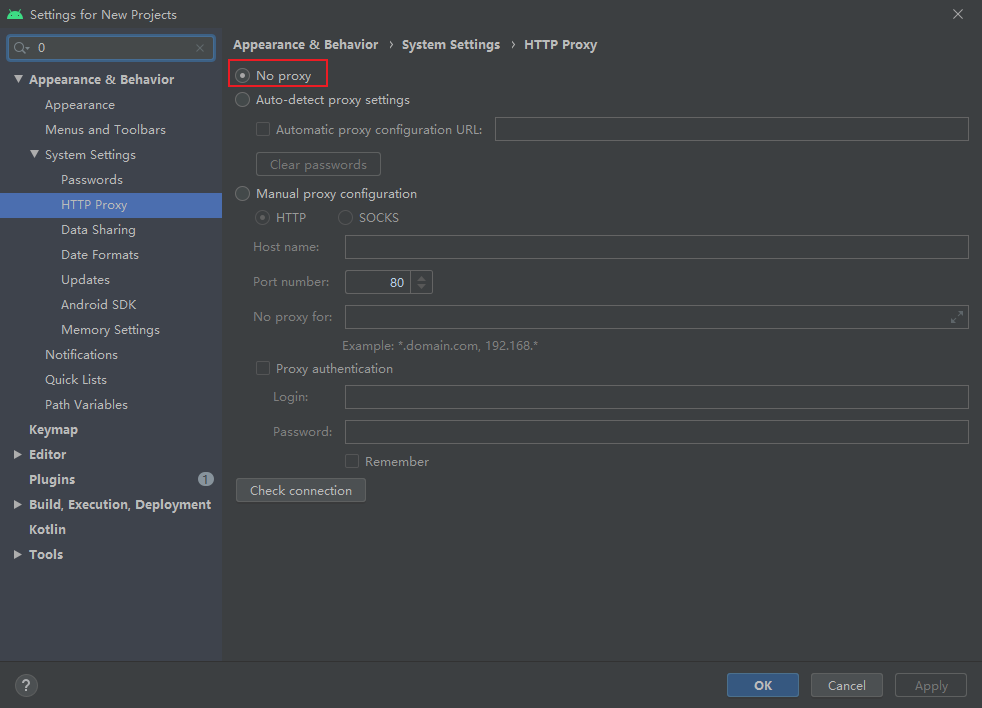Click the Plugins update count badge
982x708 pixels.
point(206,479)
